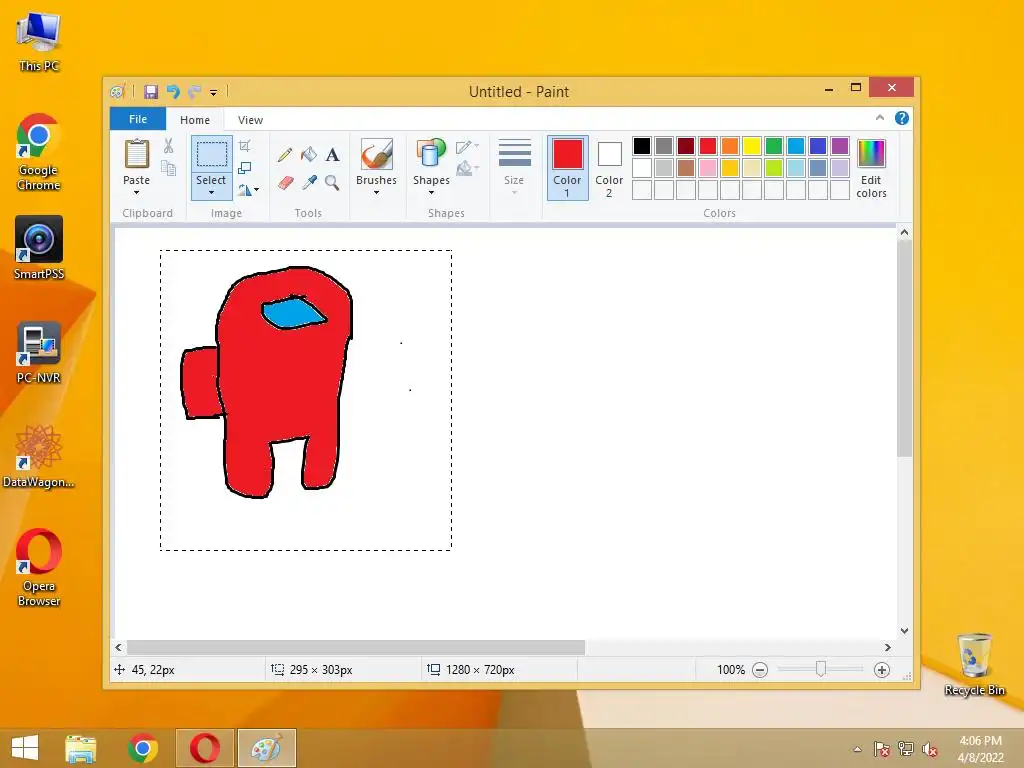1024x768 pixels.
Task: Open PC-NVR desktop shortcut
Action: point(39,352)
